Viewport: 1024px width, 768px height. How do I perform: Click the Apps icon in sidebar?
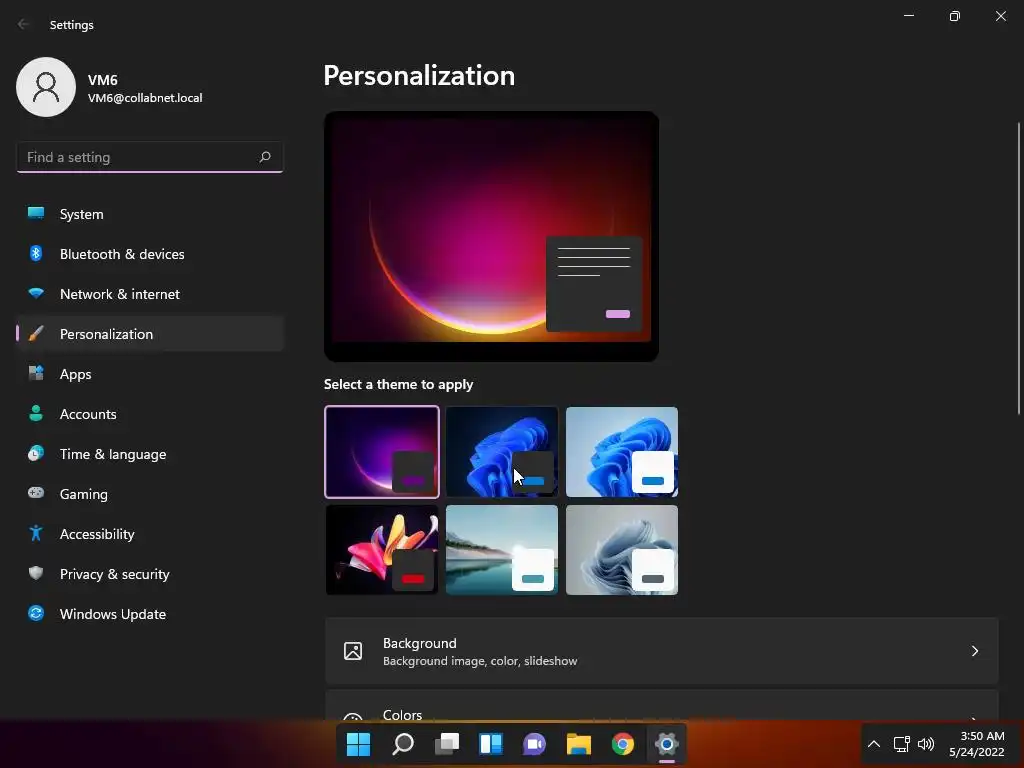pos(36,374)
